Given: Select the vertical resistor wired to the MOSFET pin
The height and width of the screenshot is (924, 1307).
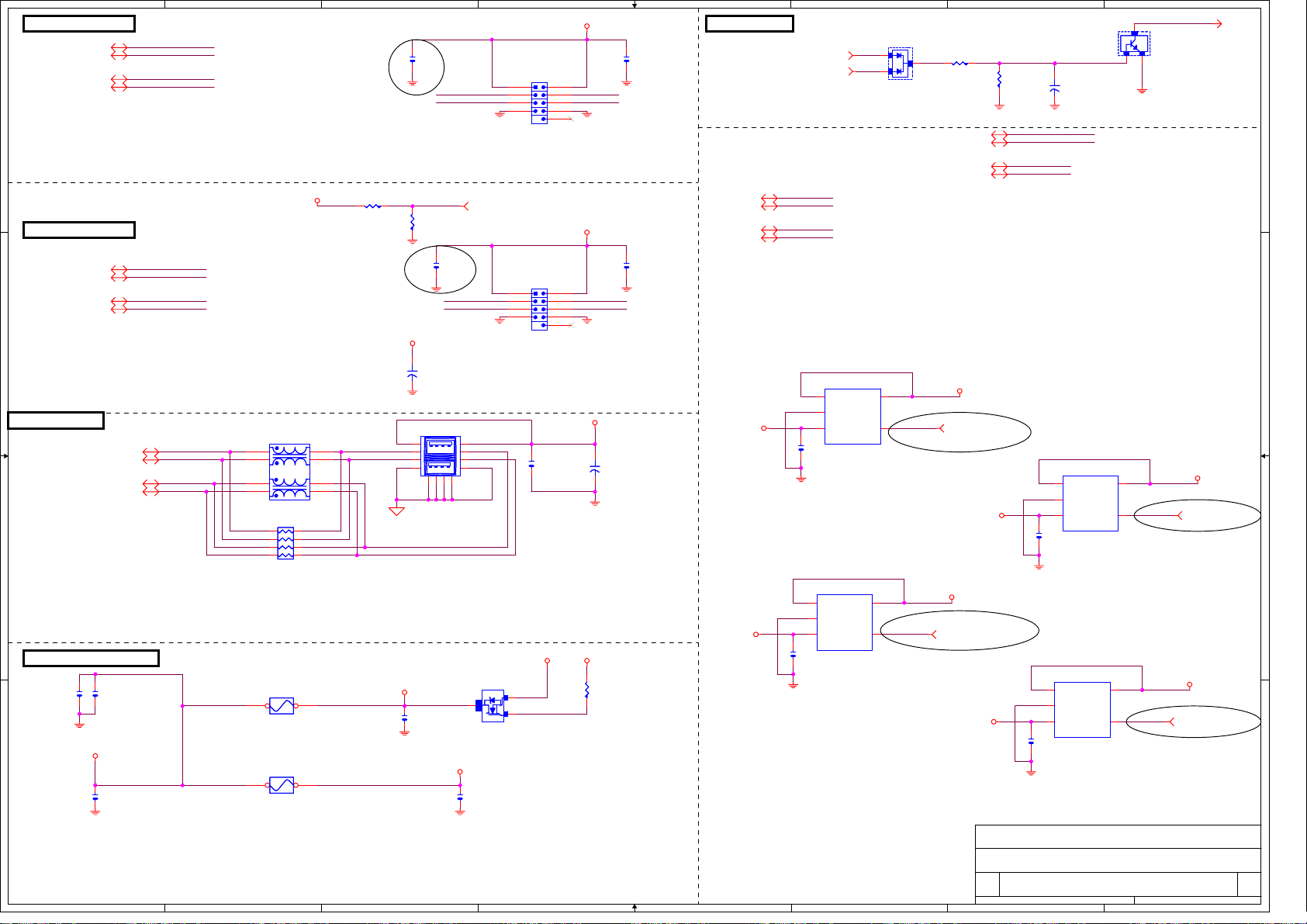Looking at the screenshot, I should click(587, 690).
